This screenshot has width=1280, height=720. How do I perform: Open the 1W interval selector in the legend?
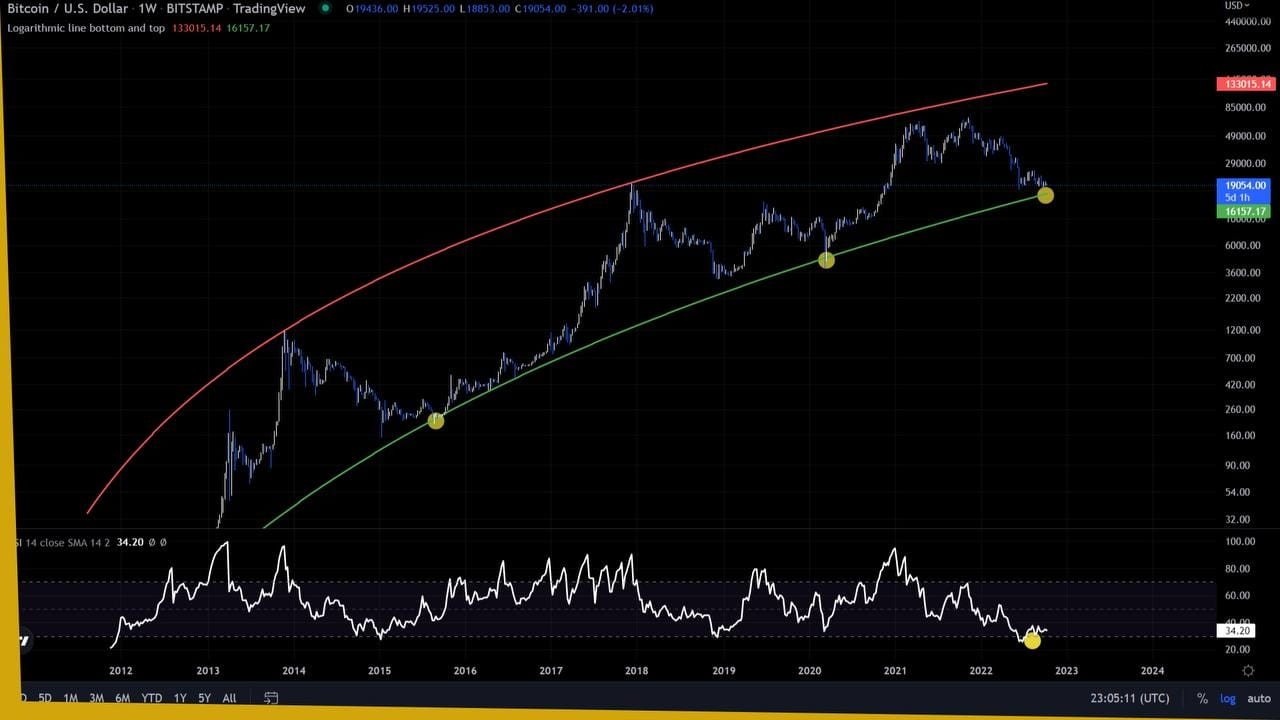click(144, 8)
